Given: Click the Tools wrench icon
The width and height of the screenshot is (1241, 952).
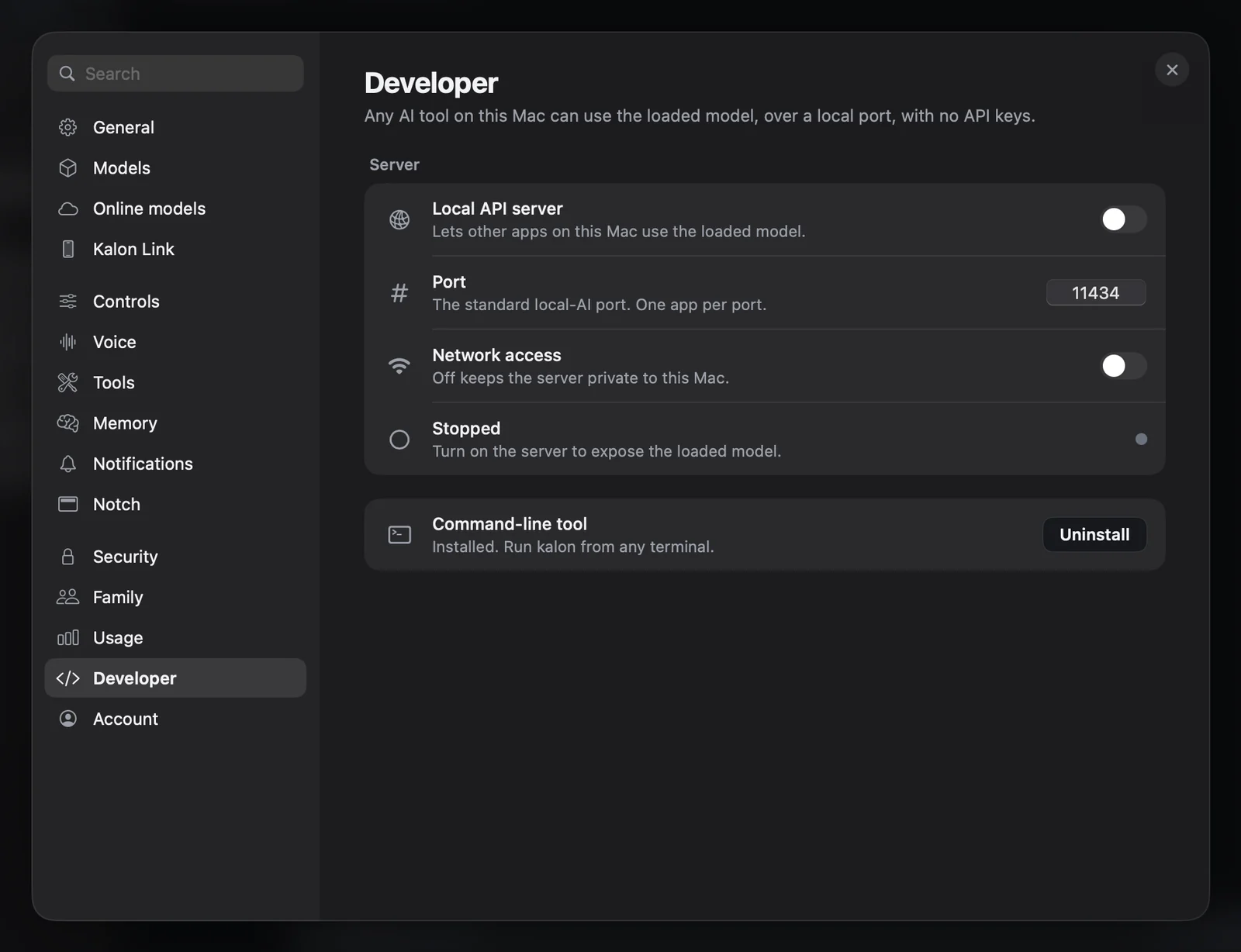Looking at the screenshot, I should point(68,382).
